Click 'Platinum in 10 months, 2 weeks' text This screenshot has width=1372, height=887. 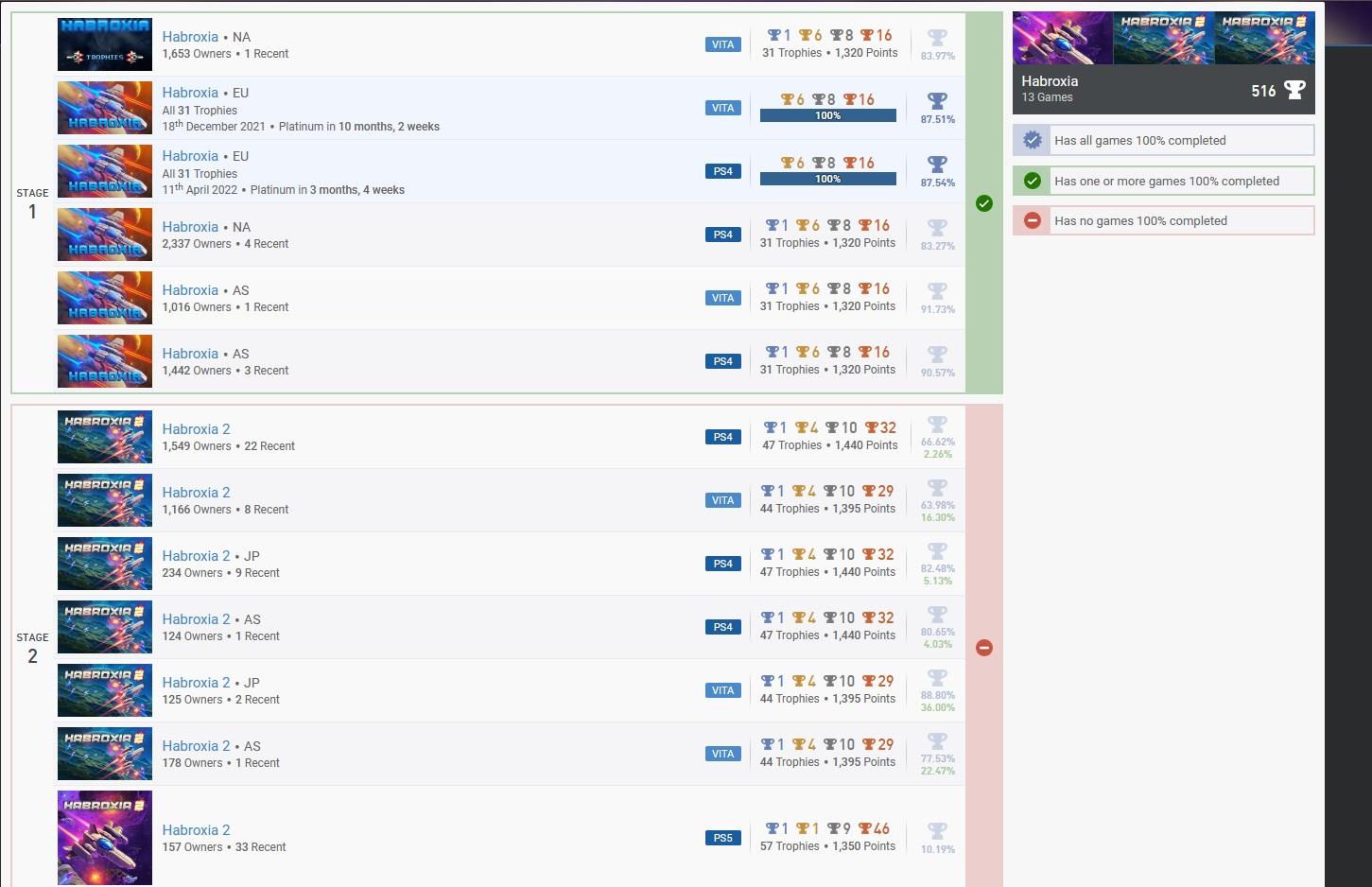pos(359,127)
